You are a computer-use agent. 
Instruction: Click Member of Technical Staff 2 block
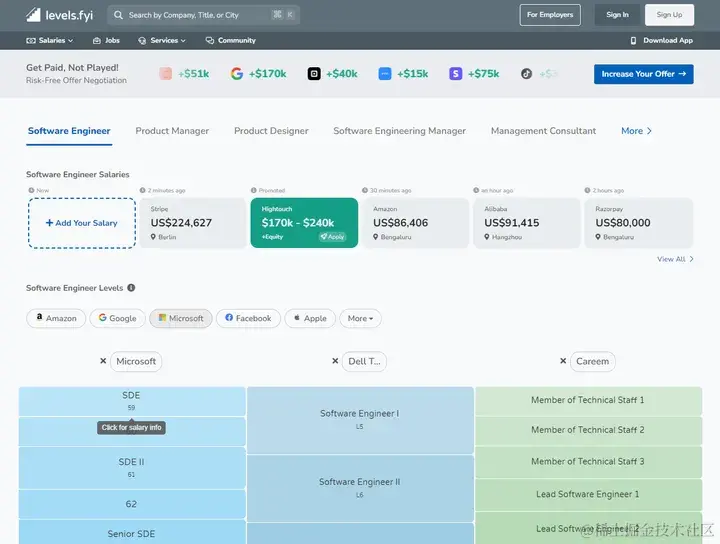click(x=588, y=431)
